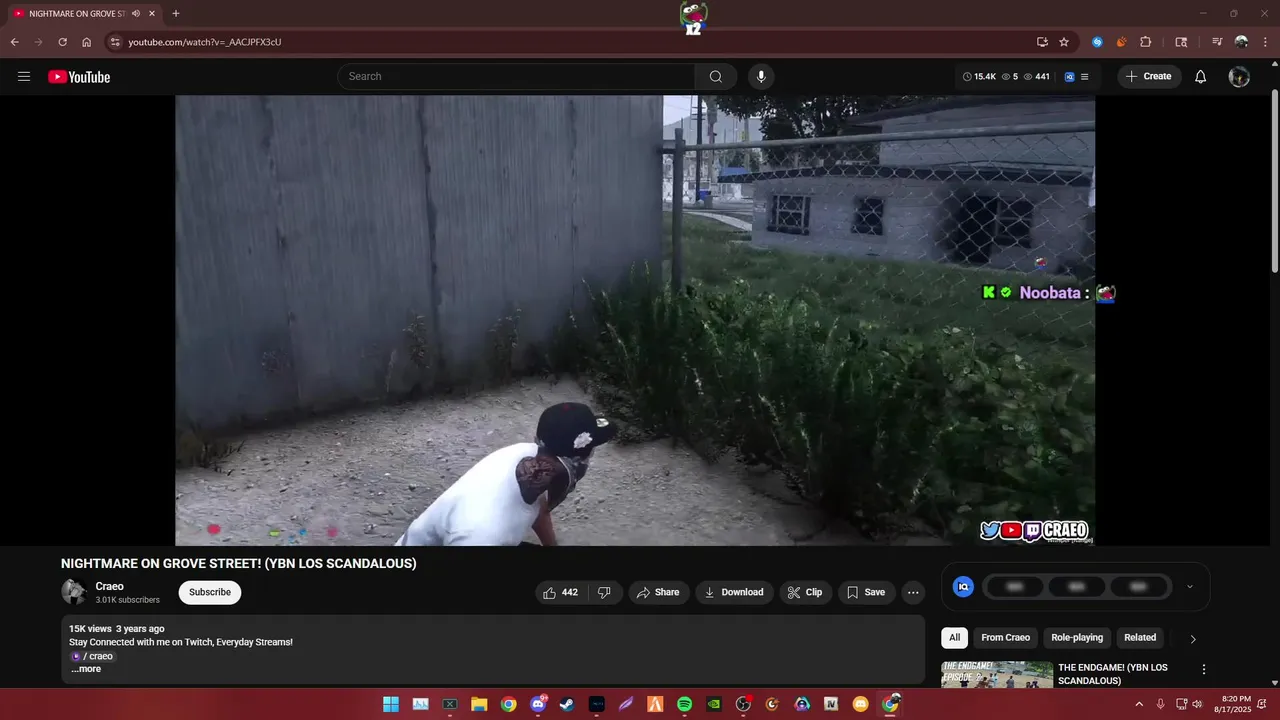1280x720 pixels.
Task: Open Steam from taskbar
Action: tap(567, 704)
